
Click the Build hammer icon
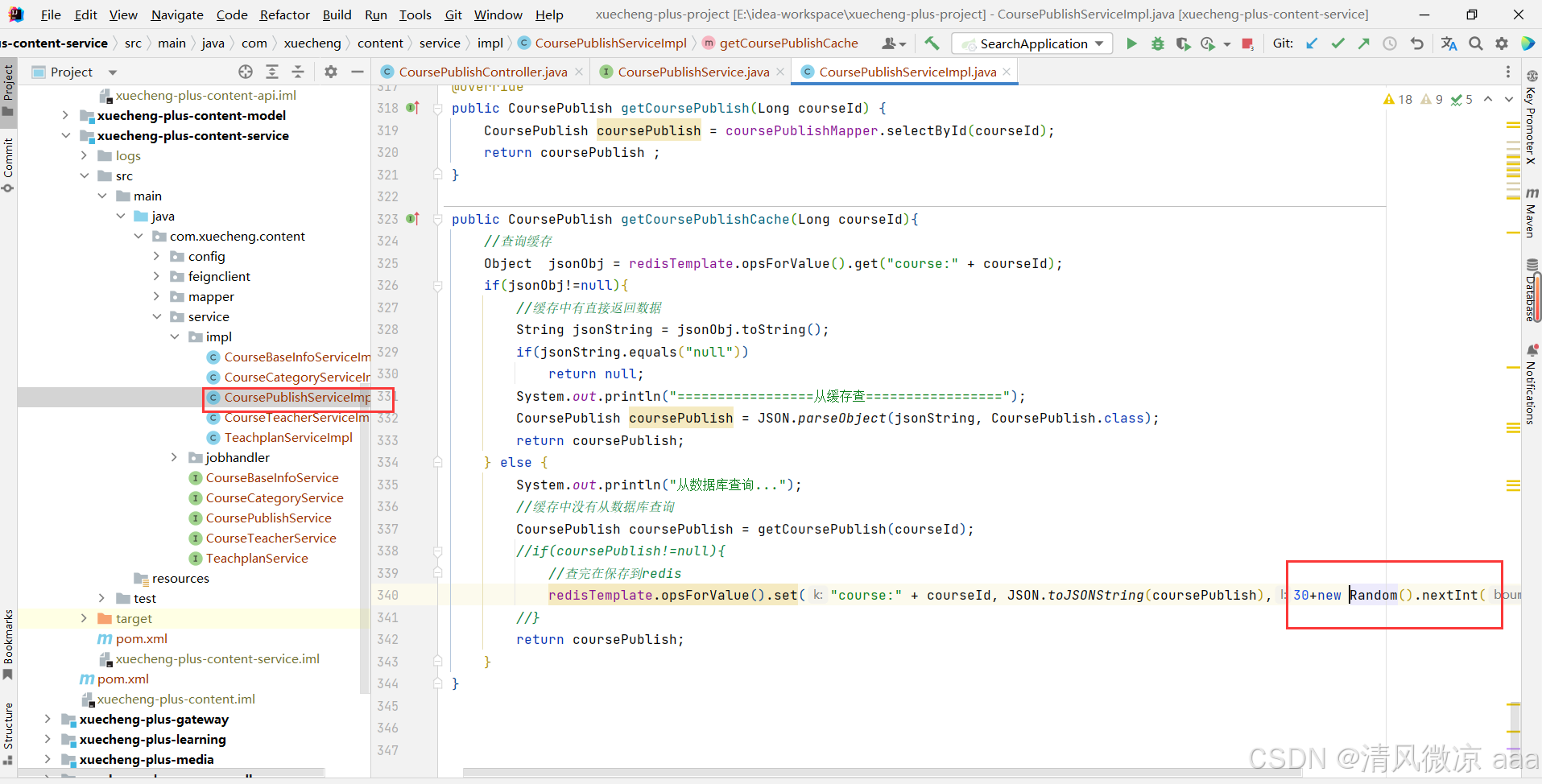[x=932, y=43]
